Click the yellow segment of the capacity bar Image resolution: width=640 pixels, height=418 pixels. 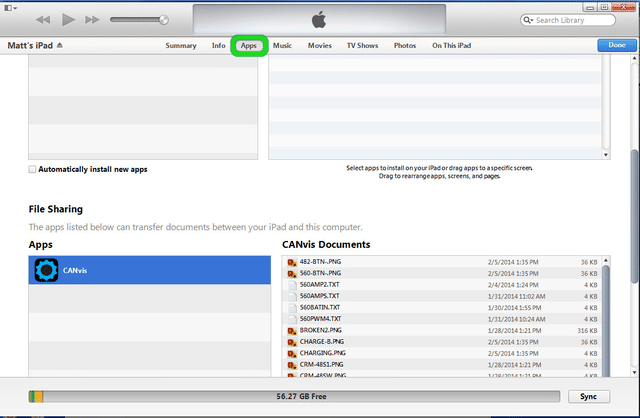[39, 396]
